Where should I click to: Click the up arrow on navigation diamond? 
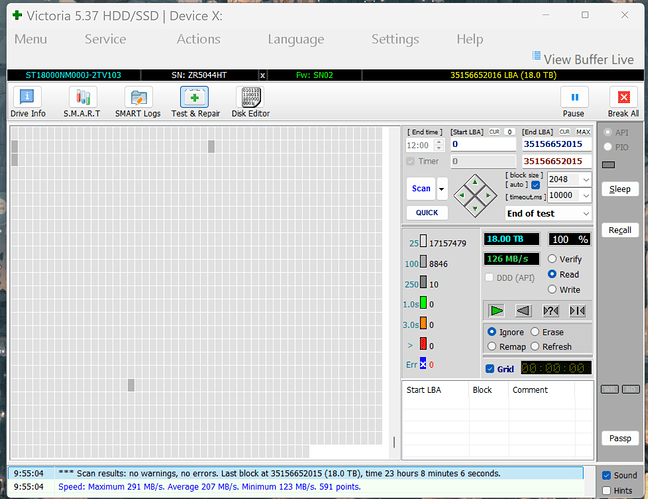(x=475, y=182)
